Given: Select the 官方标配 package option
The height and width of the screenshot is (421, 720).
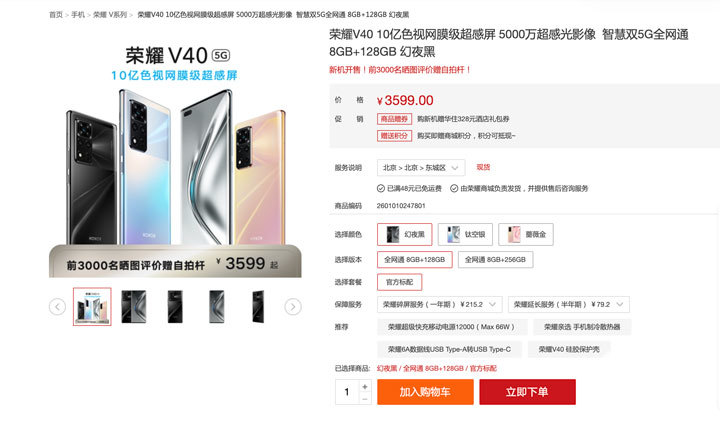Looking at the screenshot, I should (399, 282).
